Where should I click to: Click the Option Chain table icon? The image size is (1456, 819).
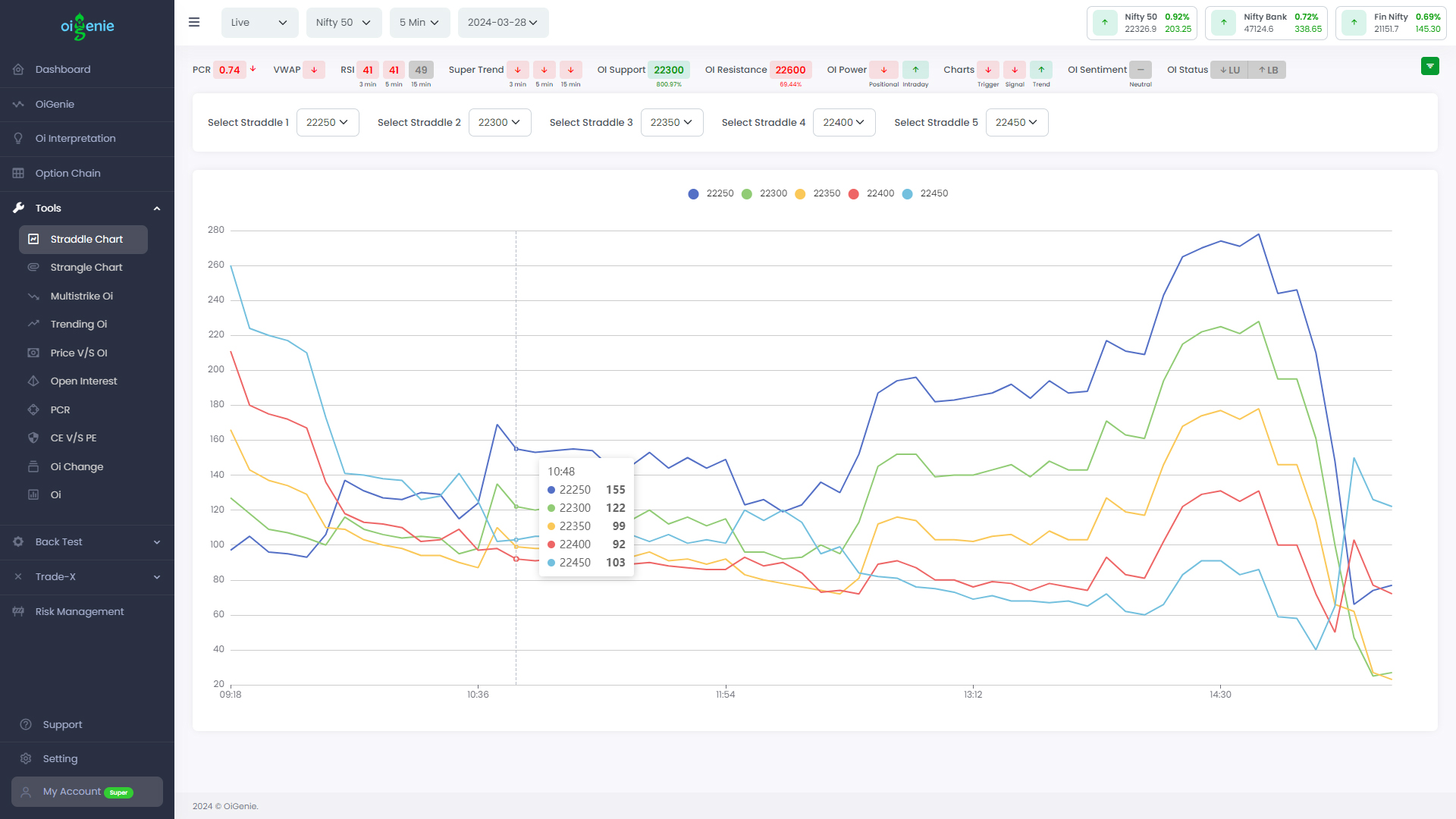click(18, 174)
